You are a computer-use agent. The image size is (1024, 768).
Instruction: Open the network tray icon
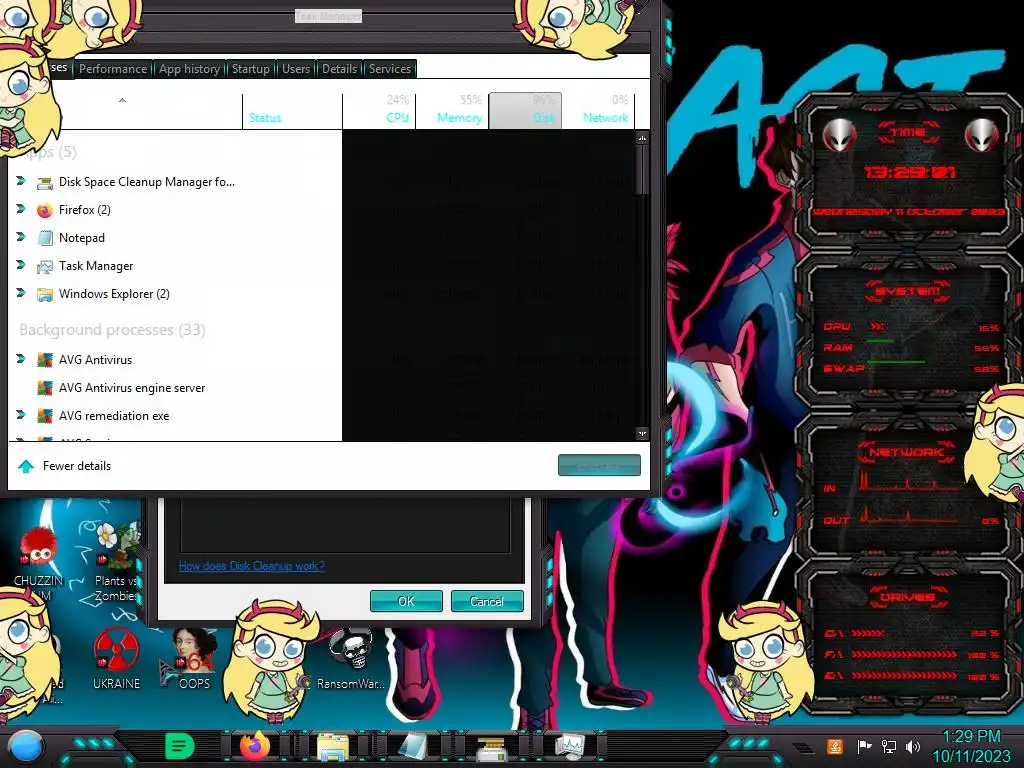[888, 746]
